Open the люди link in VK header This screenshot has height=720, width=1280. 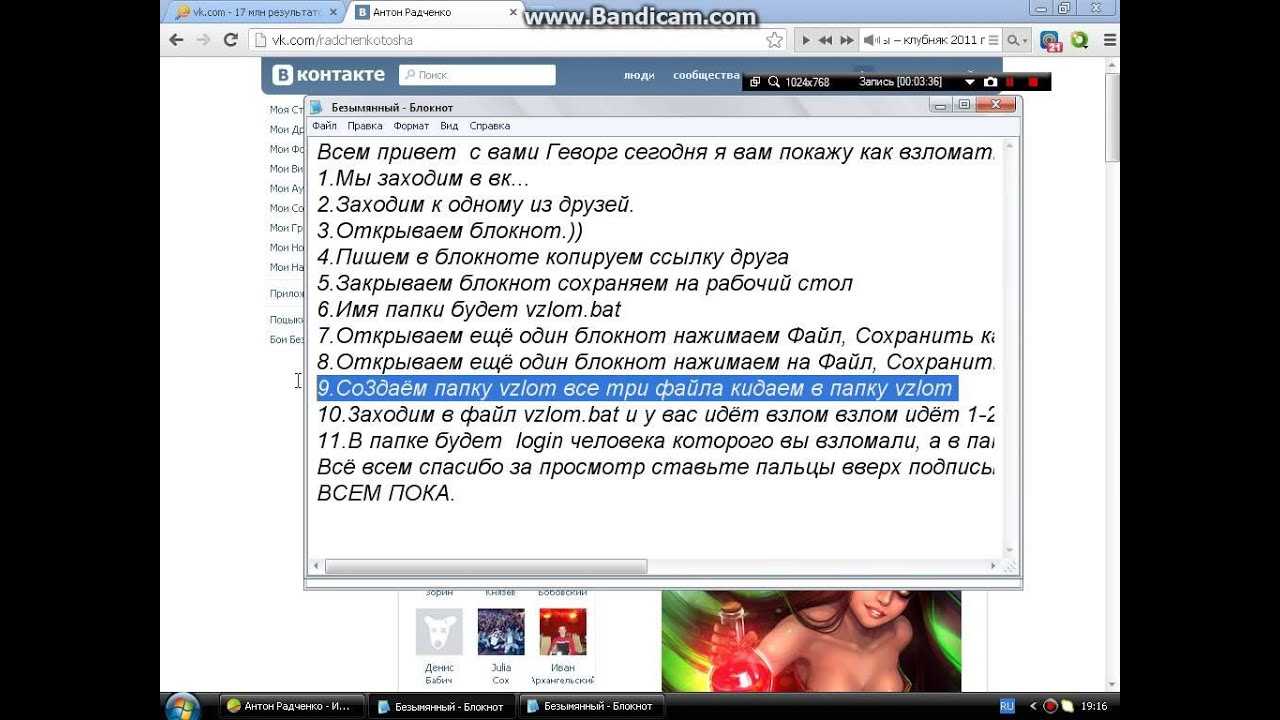639,75
